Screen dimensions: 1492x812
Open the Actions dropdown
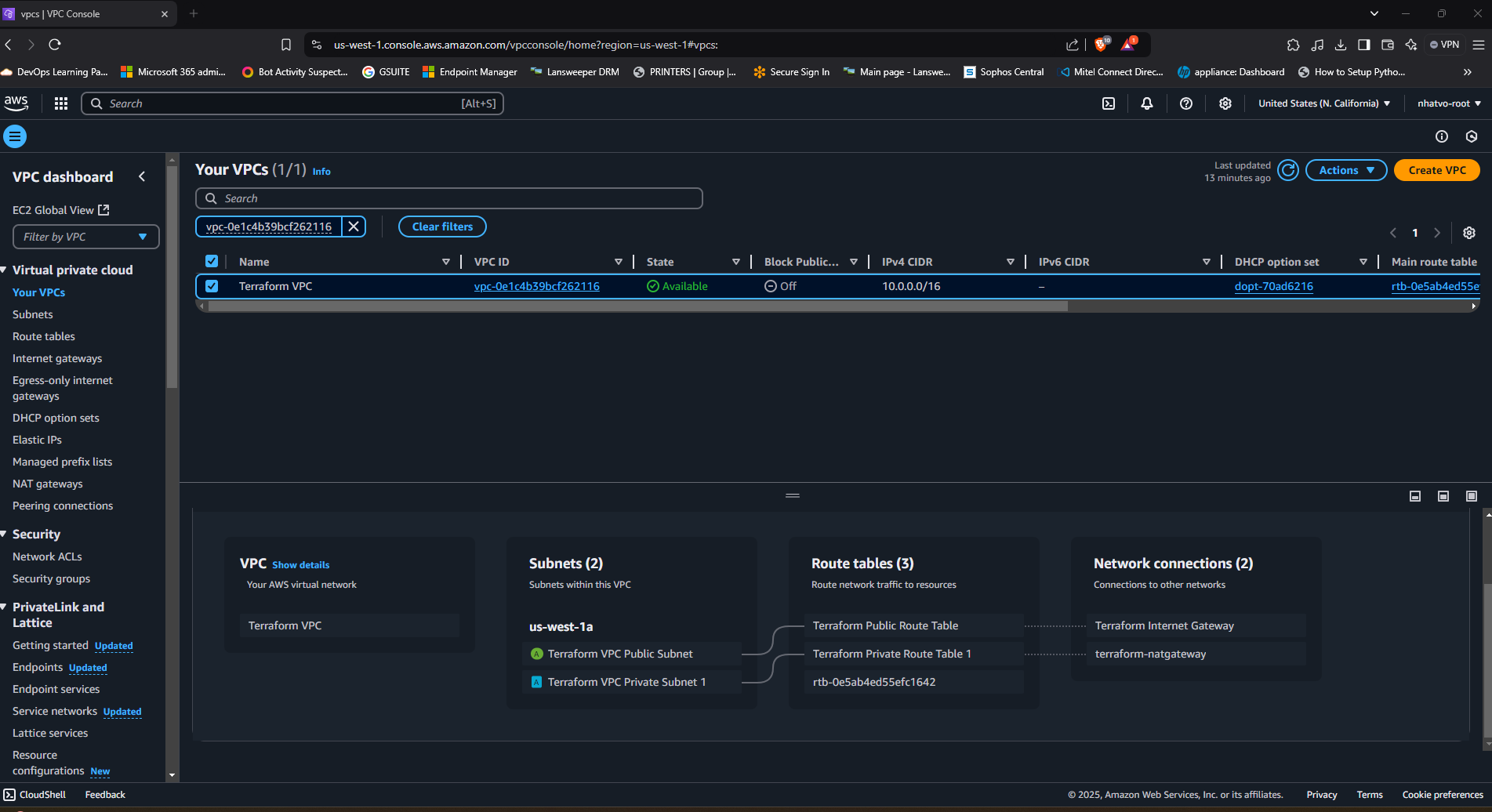[x=1346, y=170]
